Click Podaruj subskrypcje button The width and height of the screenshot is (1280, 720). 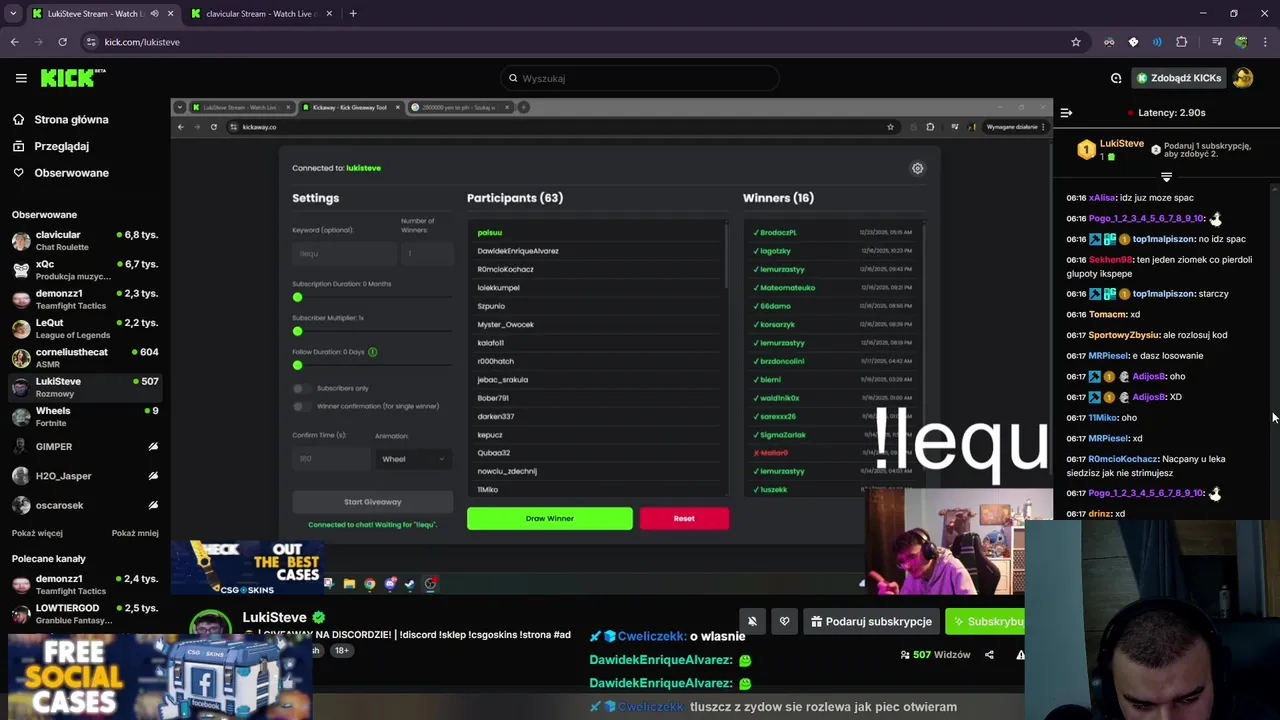coord(872,621)
